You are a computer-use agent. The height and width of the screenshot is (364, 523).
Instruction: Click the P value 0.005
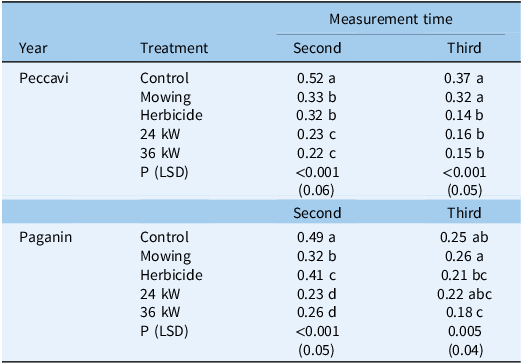pos(465,331)
